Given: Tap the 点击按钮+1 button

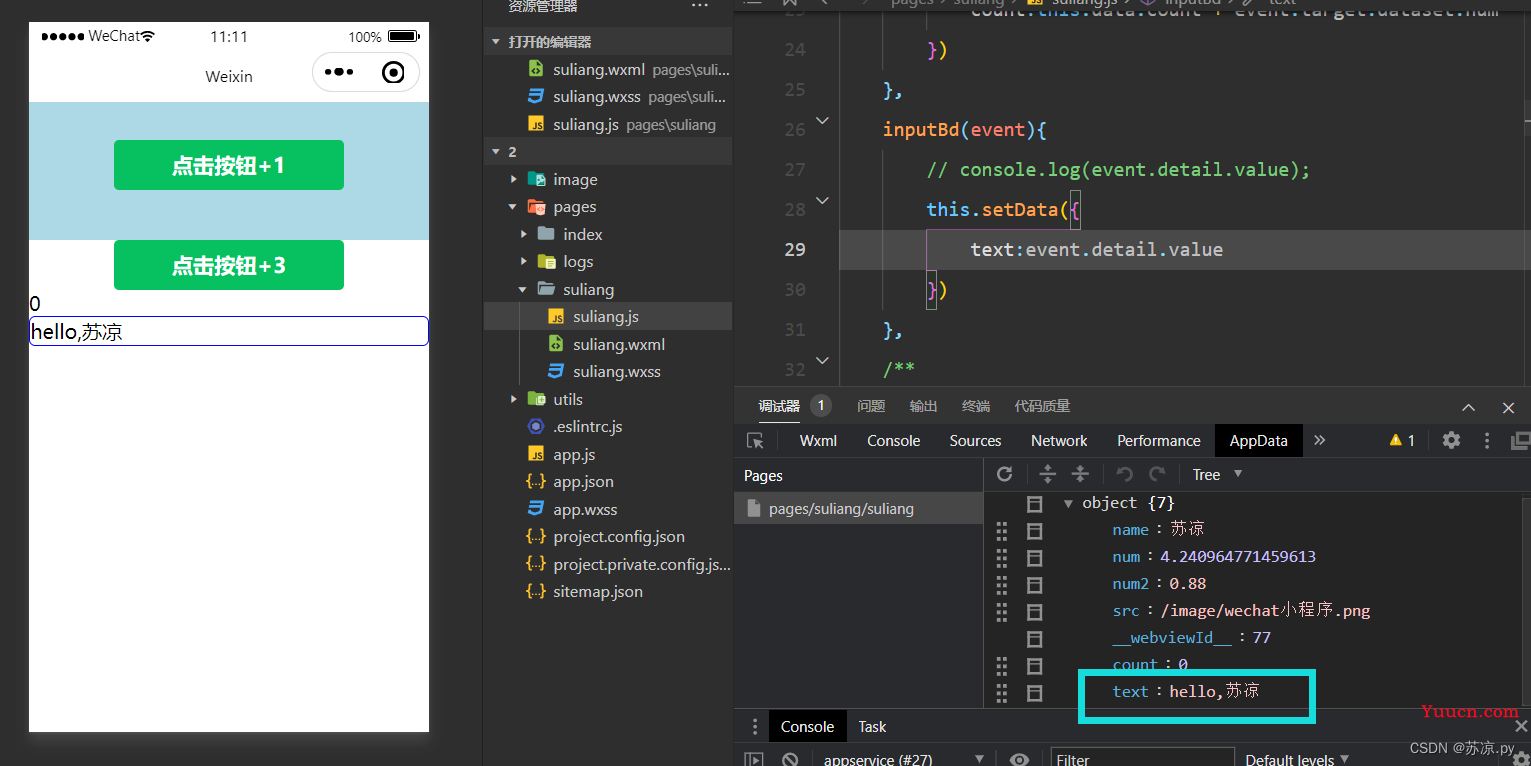Looking at the screenshot, I should coord(229,165).
